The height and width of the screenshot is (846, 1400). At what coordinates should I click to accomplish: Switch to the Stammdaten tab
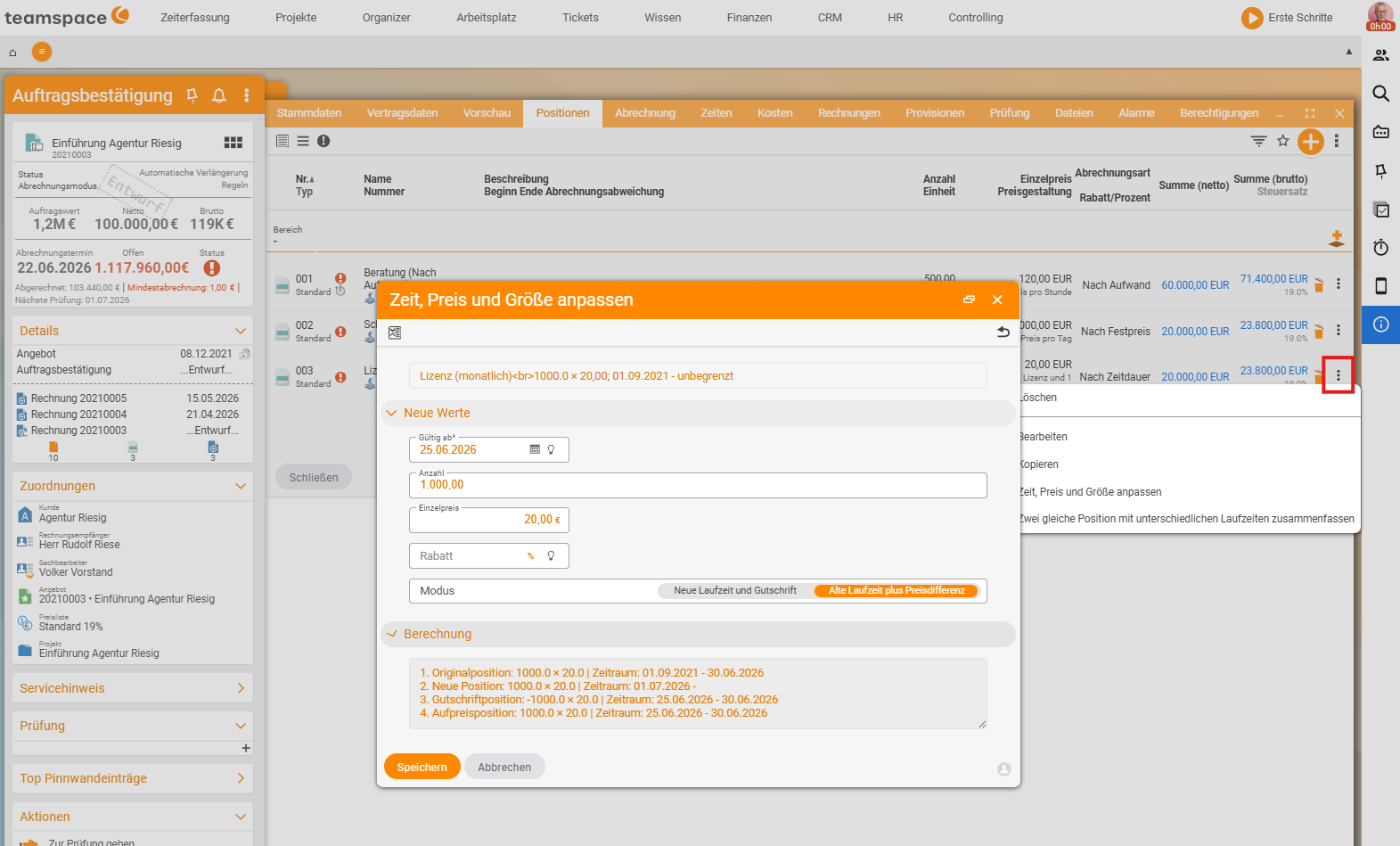pyautogui.click(x=309, y=113)
